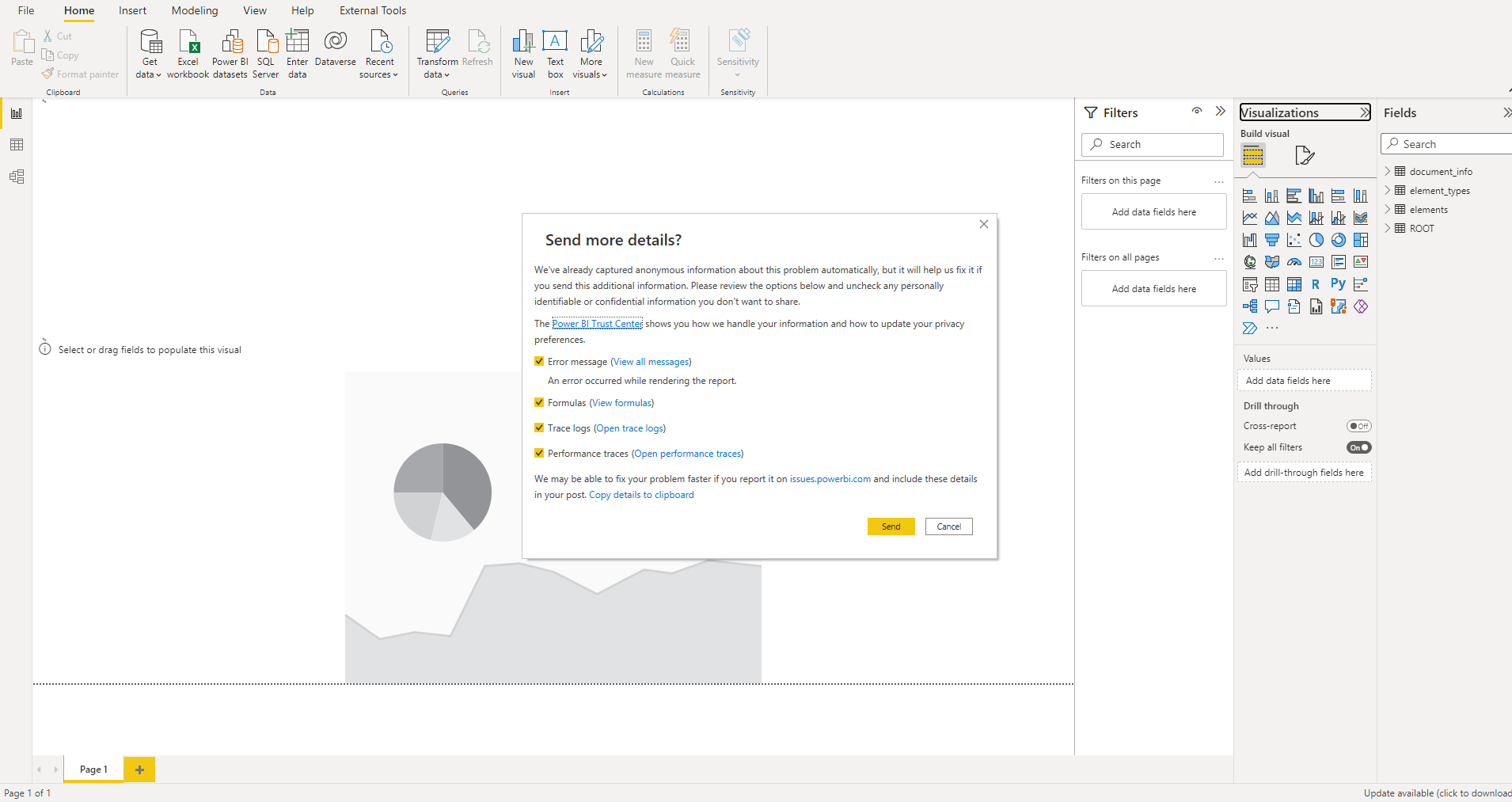Click Copy details to clipboard link
The width and height of the screenshot is (1512, 802).
point(641,495)
